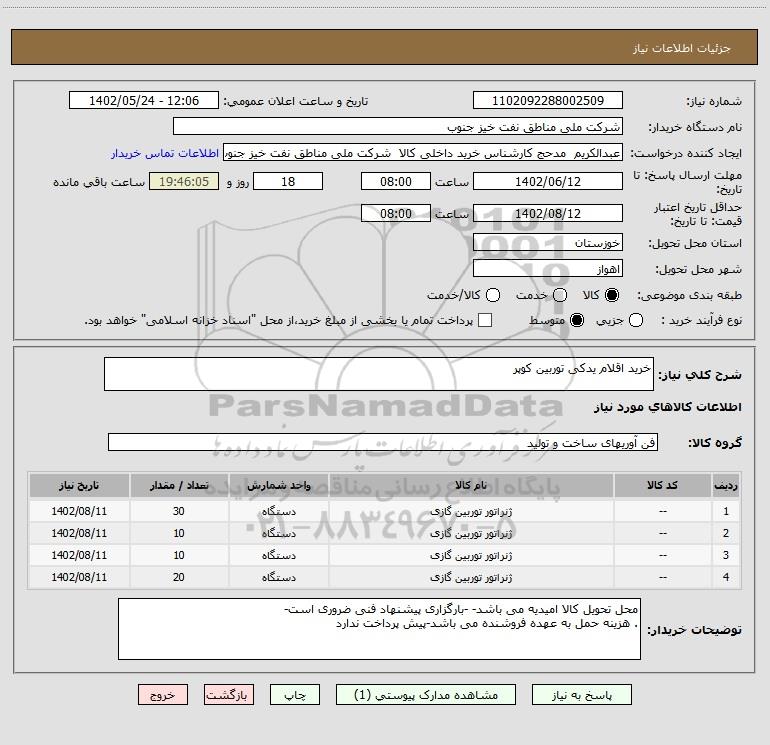
Task: Click the price validity date 1402/08/12
Action: click(x=548, y=213)
